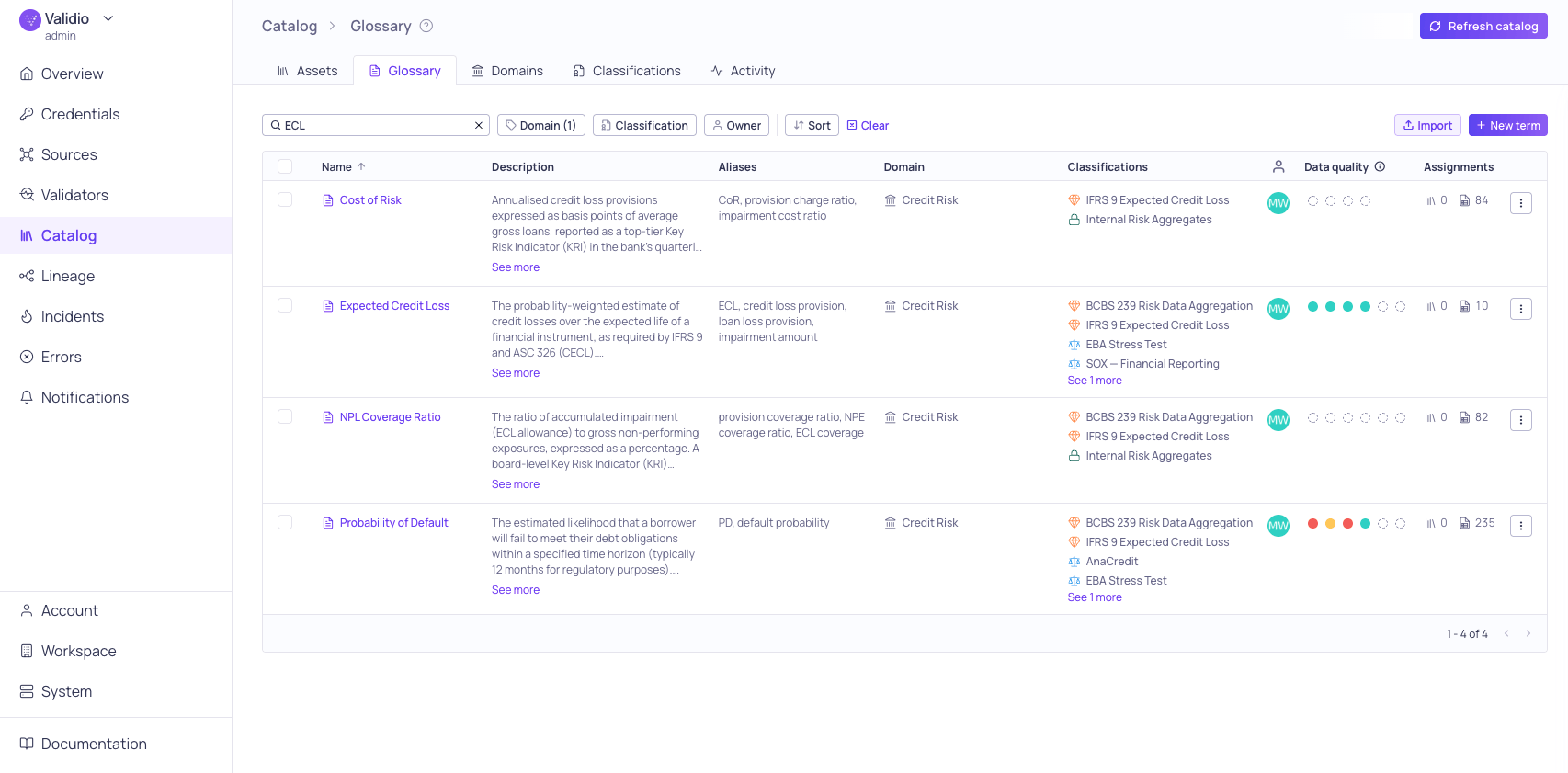Screen dimensions: 1568x773
Task: Click the Refresh catalog button
Action: (1483, 26)
